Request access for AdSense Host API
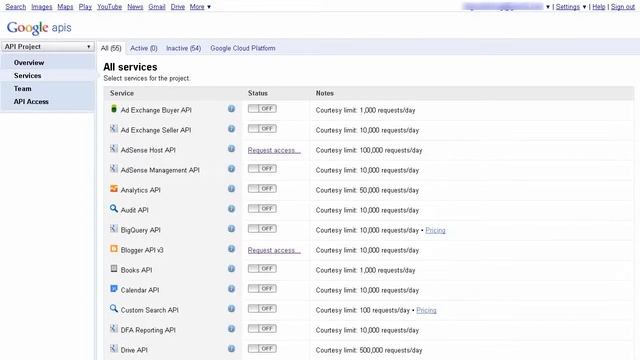The height and width of the screenshot is (360, 640). coord(274,150)
